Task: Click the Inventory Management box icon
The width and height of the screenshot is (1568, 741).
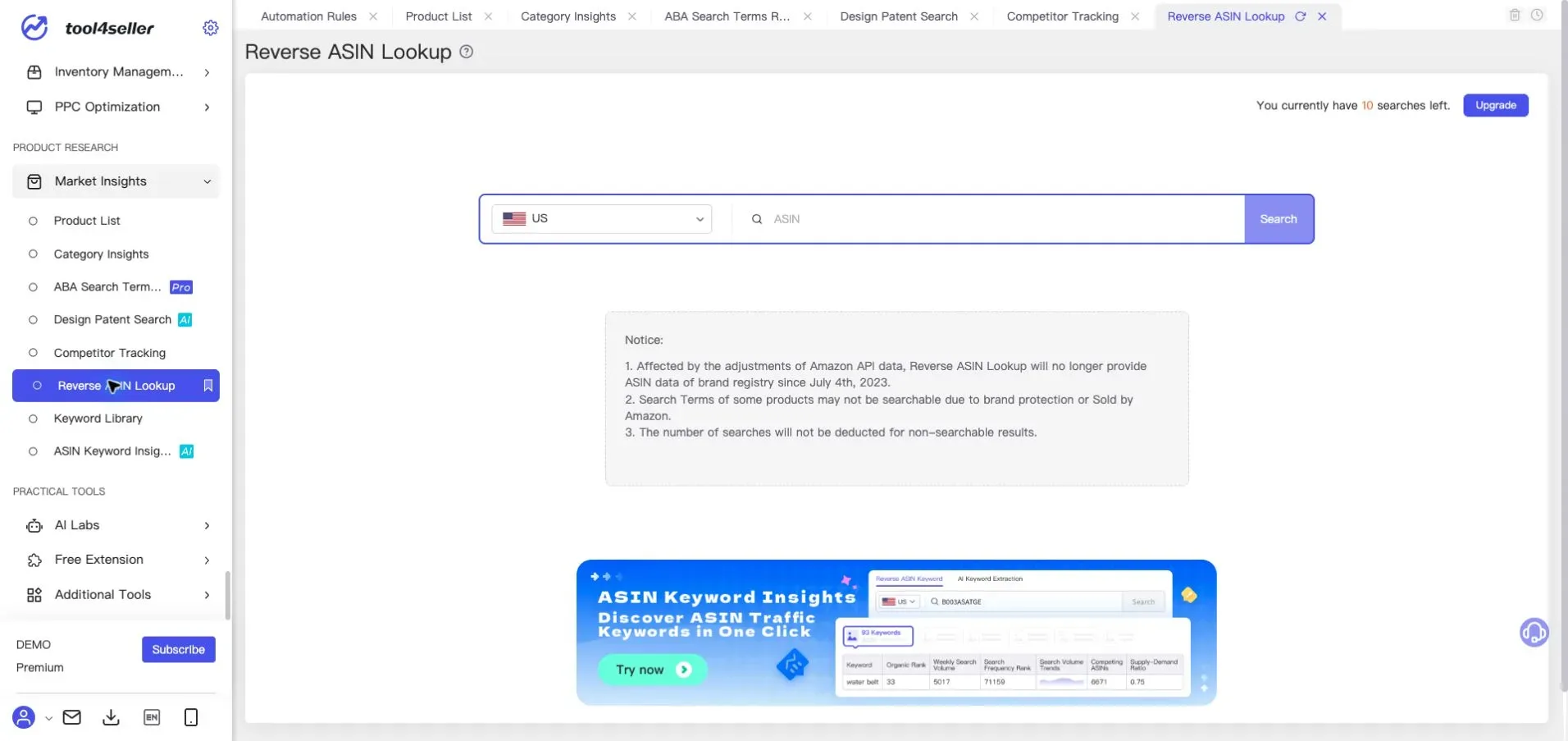Action: click(34, 72)
